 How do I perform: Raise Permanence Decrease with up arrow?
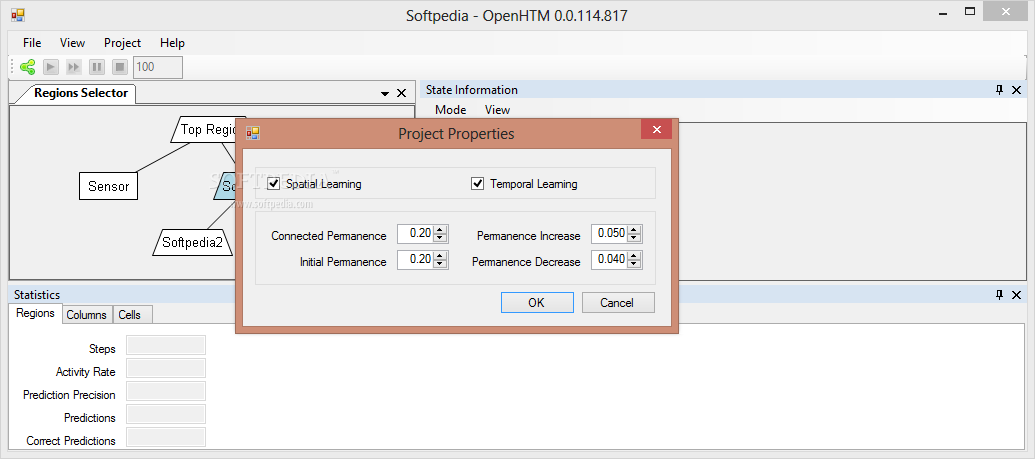coord(634,256)
